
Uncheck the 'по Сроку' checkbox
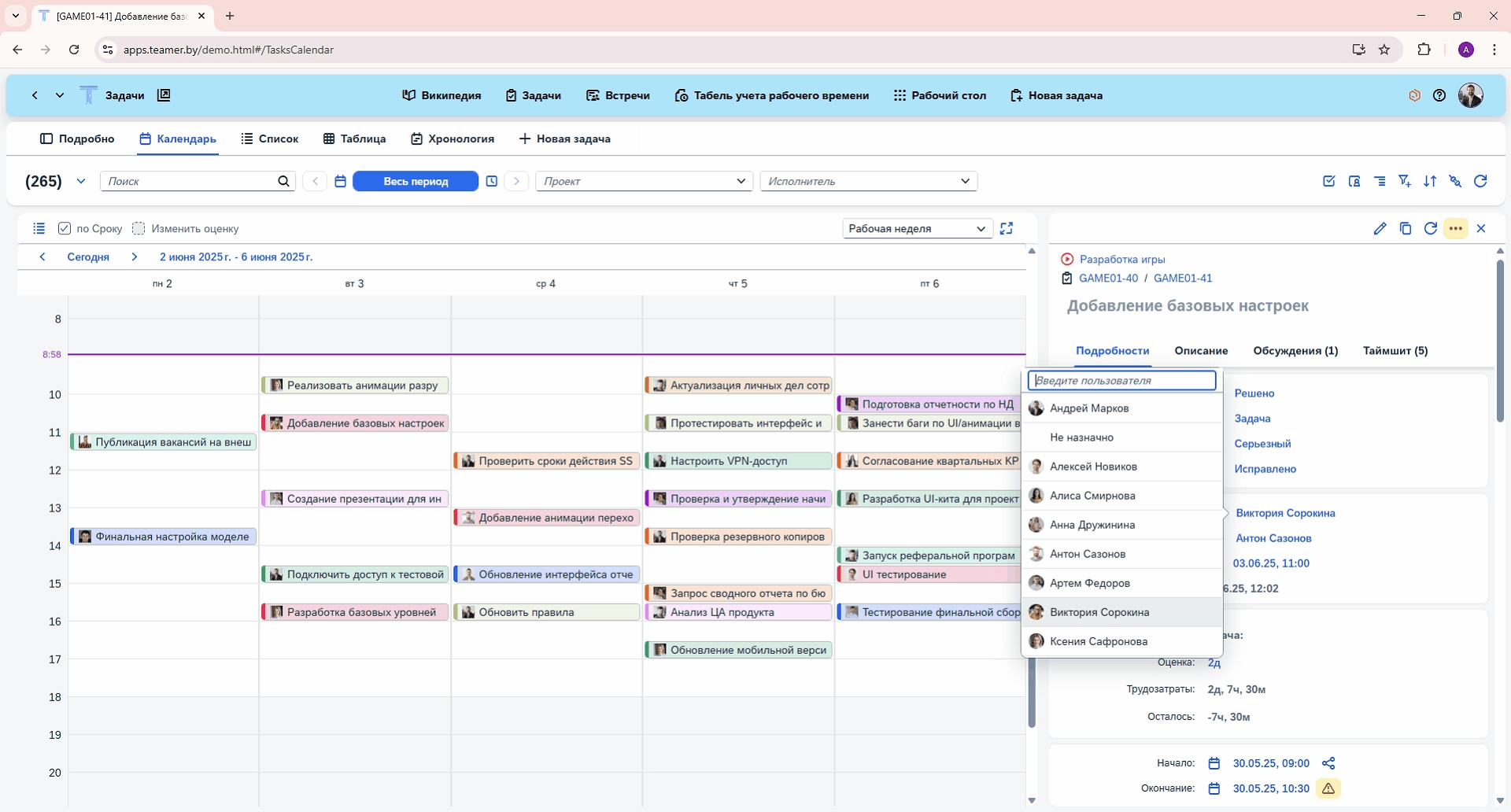pyautogui.click(x=65, y=229)
